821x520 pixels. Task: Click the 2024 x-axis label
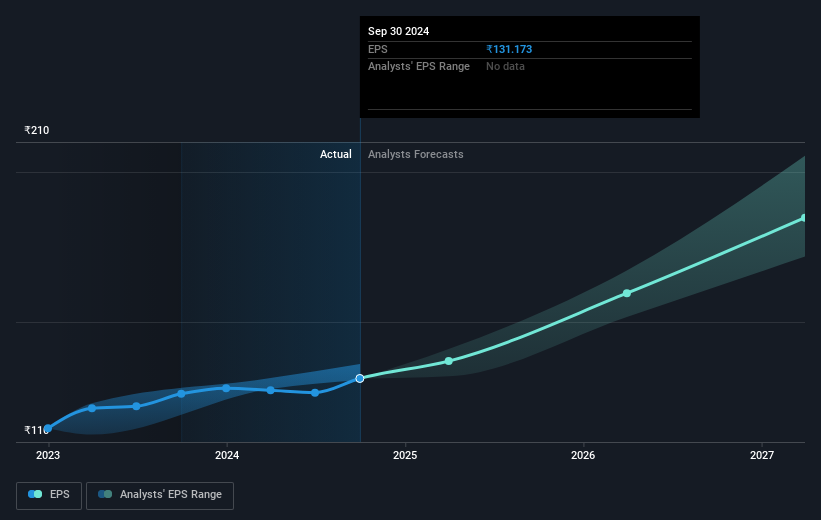227,456
